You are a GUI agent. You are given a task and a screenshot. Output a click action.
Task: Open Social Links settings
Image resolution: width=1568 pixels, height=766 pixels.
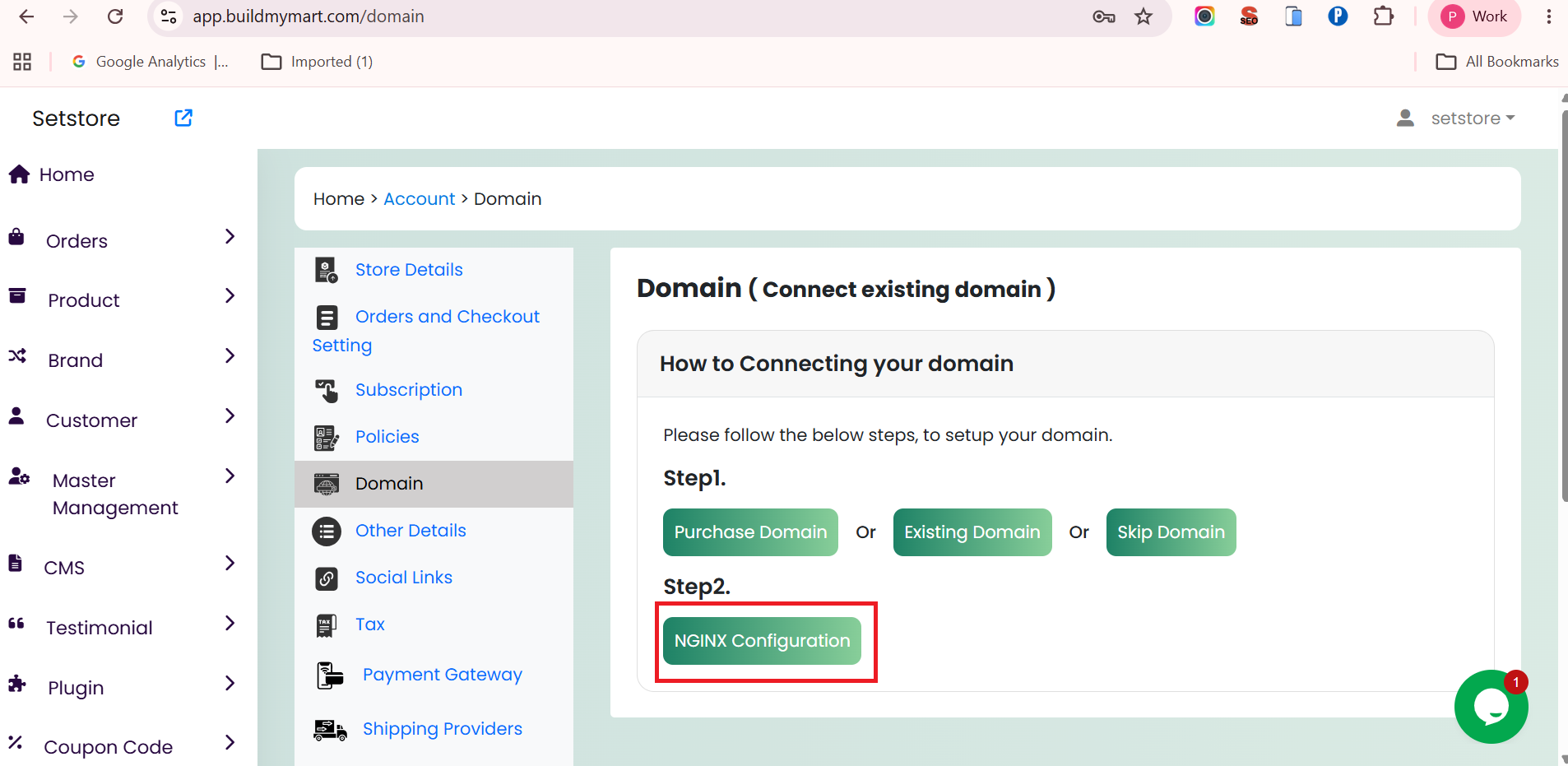pyautogui.click(x=404, y=578)
